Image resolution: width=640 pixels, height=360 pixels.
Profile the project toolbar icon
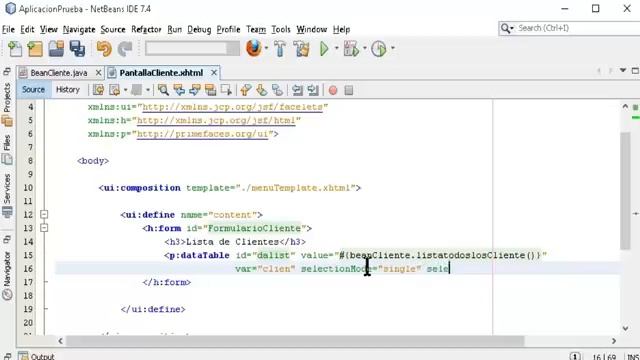pyautogui.click(x=379, y=49)
